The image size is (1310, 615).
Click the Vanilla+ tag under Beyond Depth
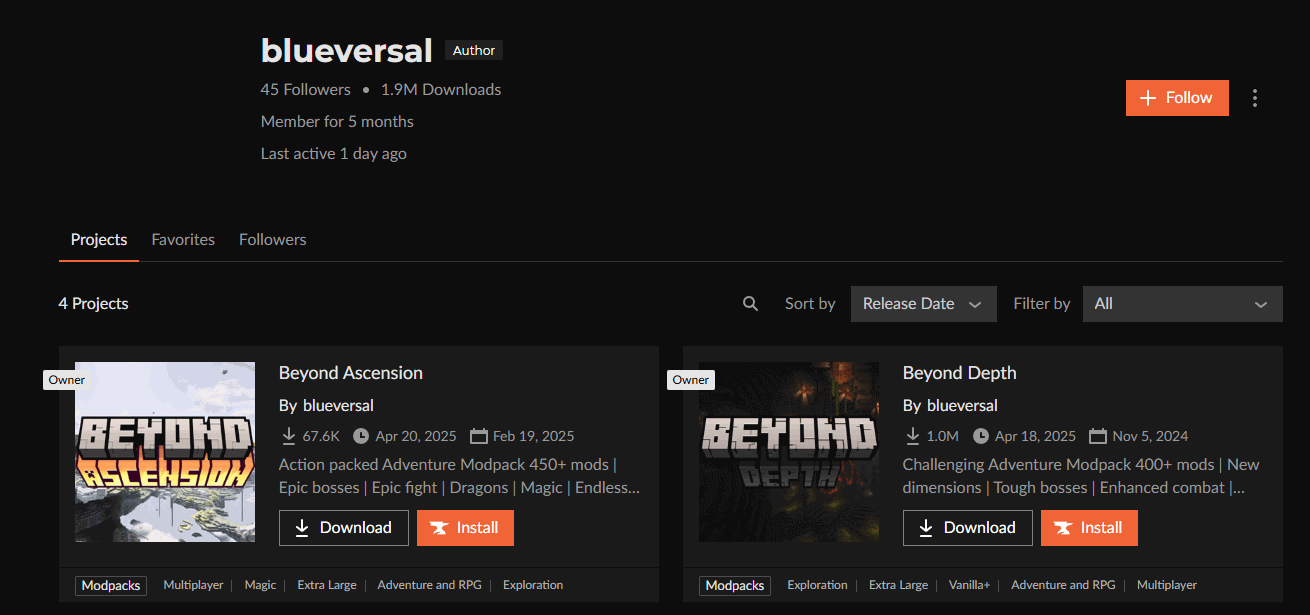(969, 585)
